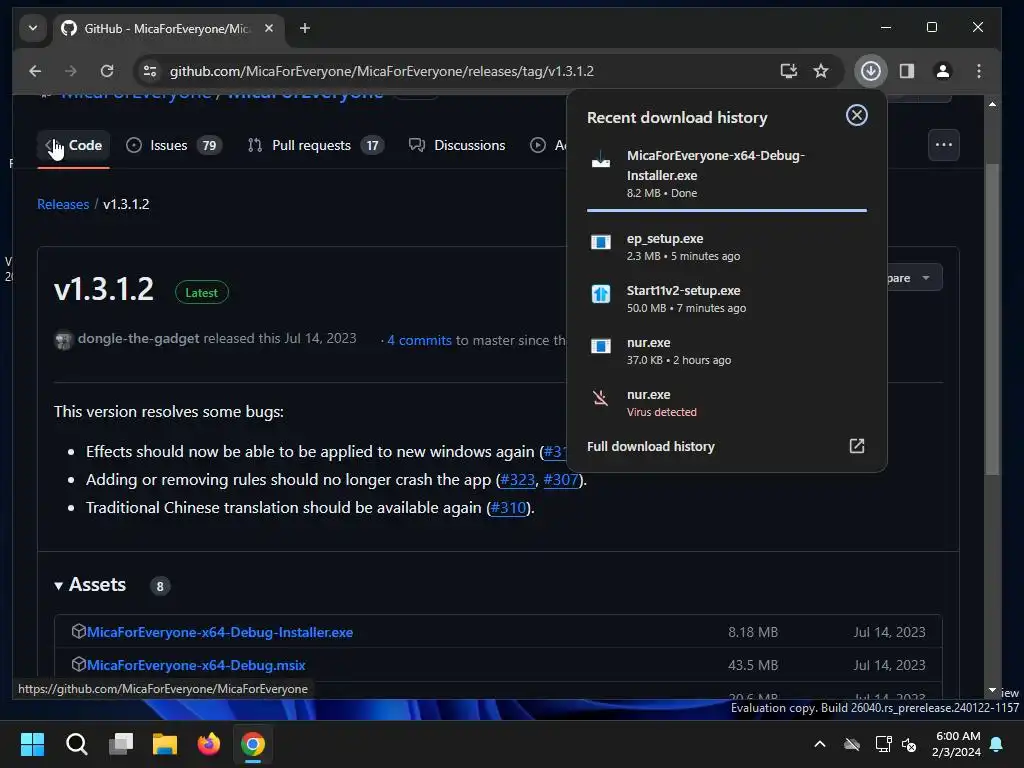The image size is (1024, 768).
Task: Open issue #310 link
Action: coord(508,507)
